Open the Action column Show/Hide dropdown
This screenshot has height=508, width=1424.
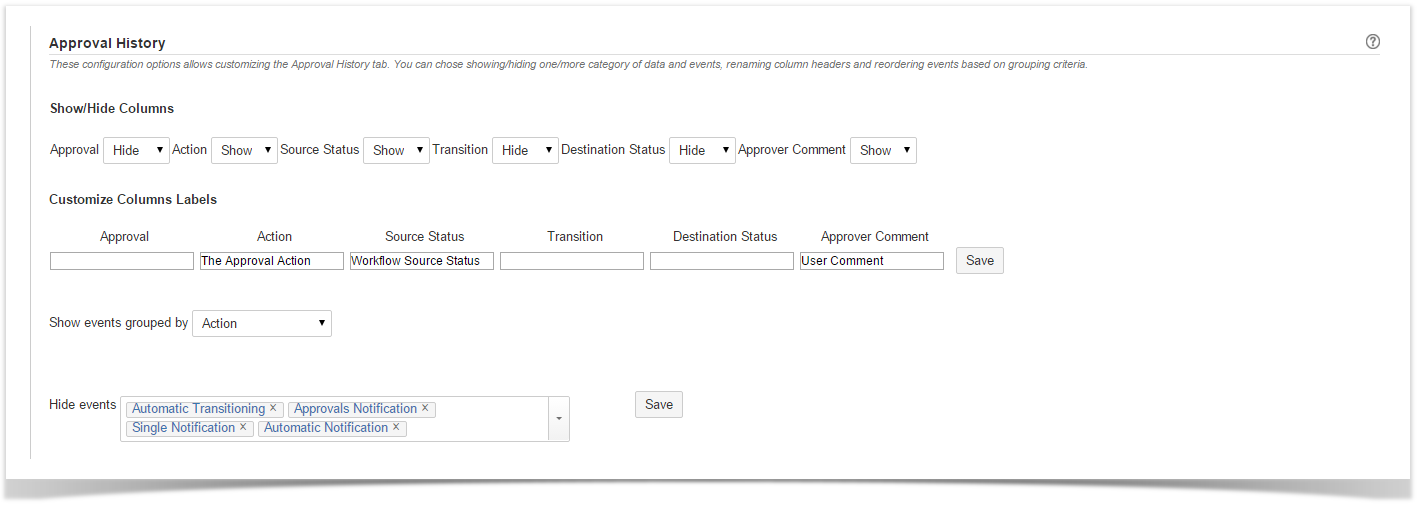(x=244, y=150)
